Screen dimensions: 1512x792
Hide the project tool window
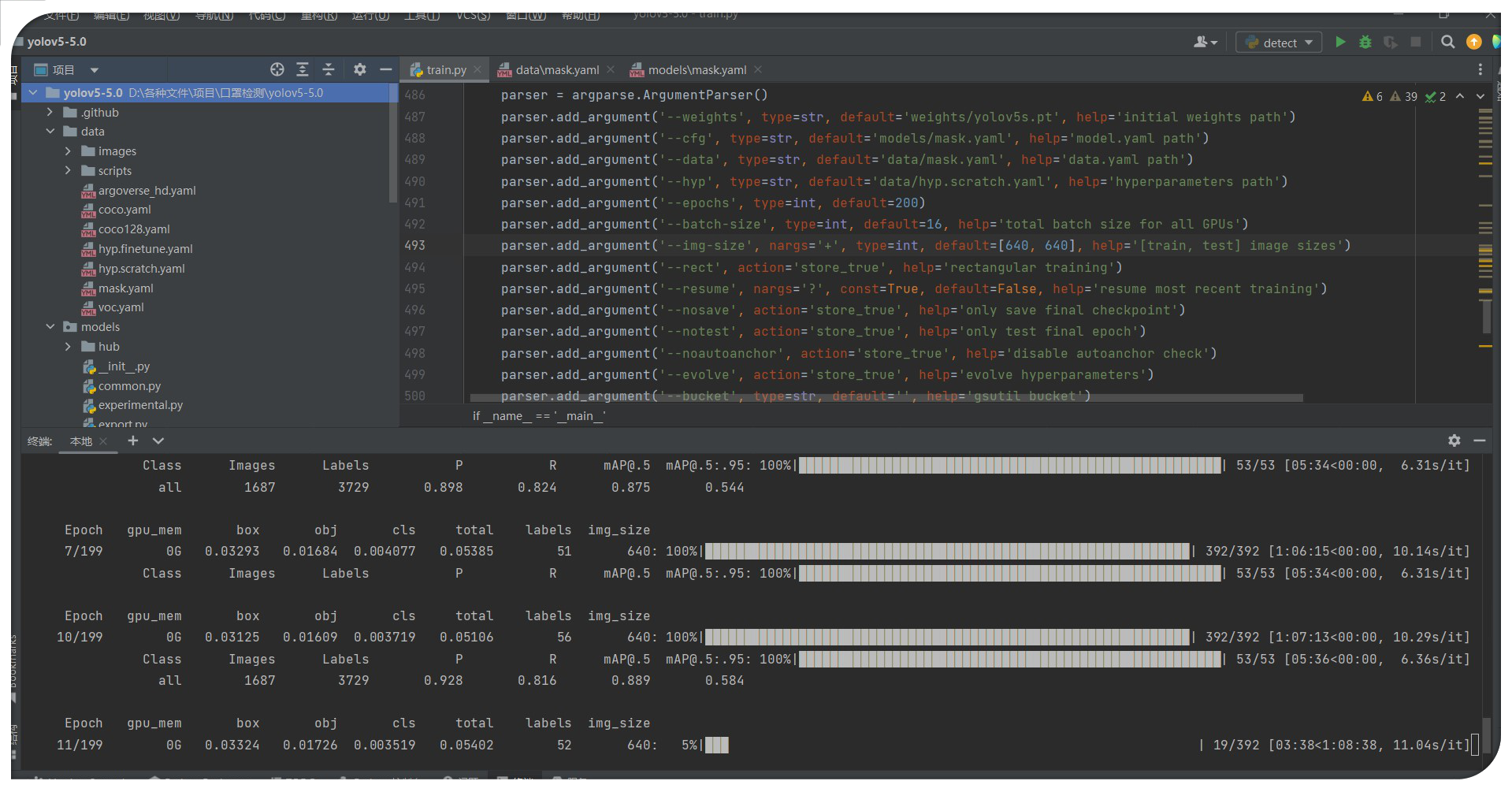(385, 70)
